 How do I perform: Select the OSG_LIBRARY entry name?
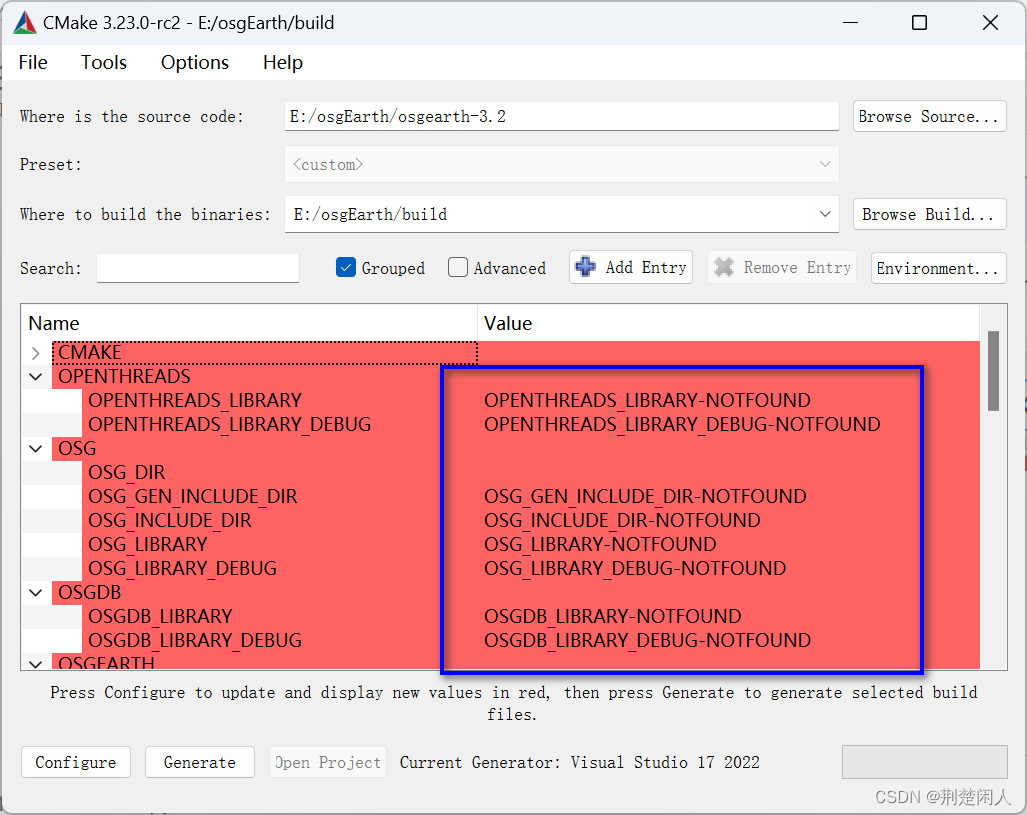pos(147,544)
